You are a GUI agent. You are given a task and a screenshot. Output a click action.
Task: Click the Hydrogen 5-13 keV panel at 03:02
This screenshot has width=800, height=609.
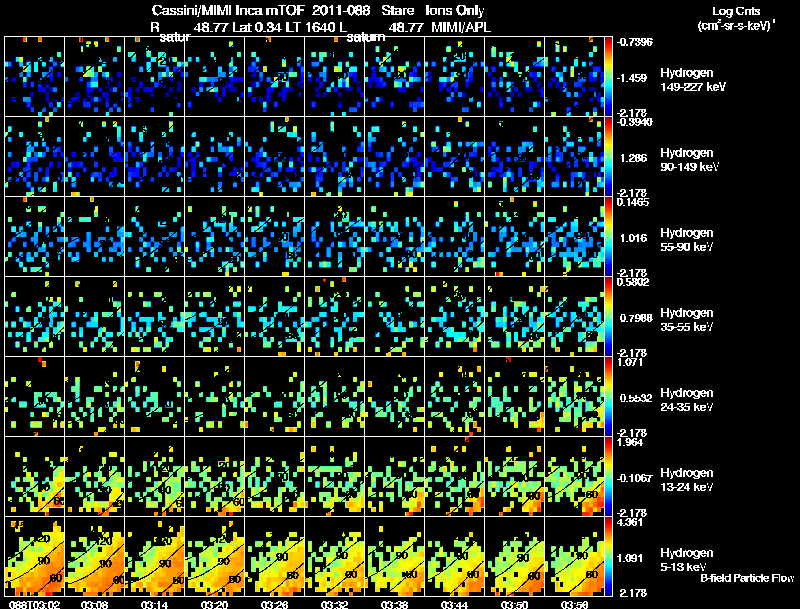click(34, 556)
